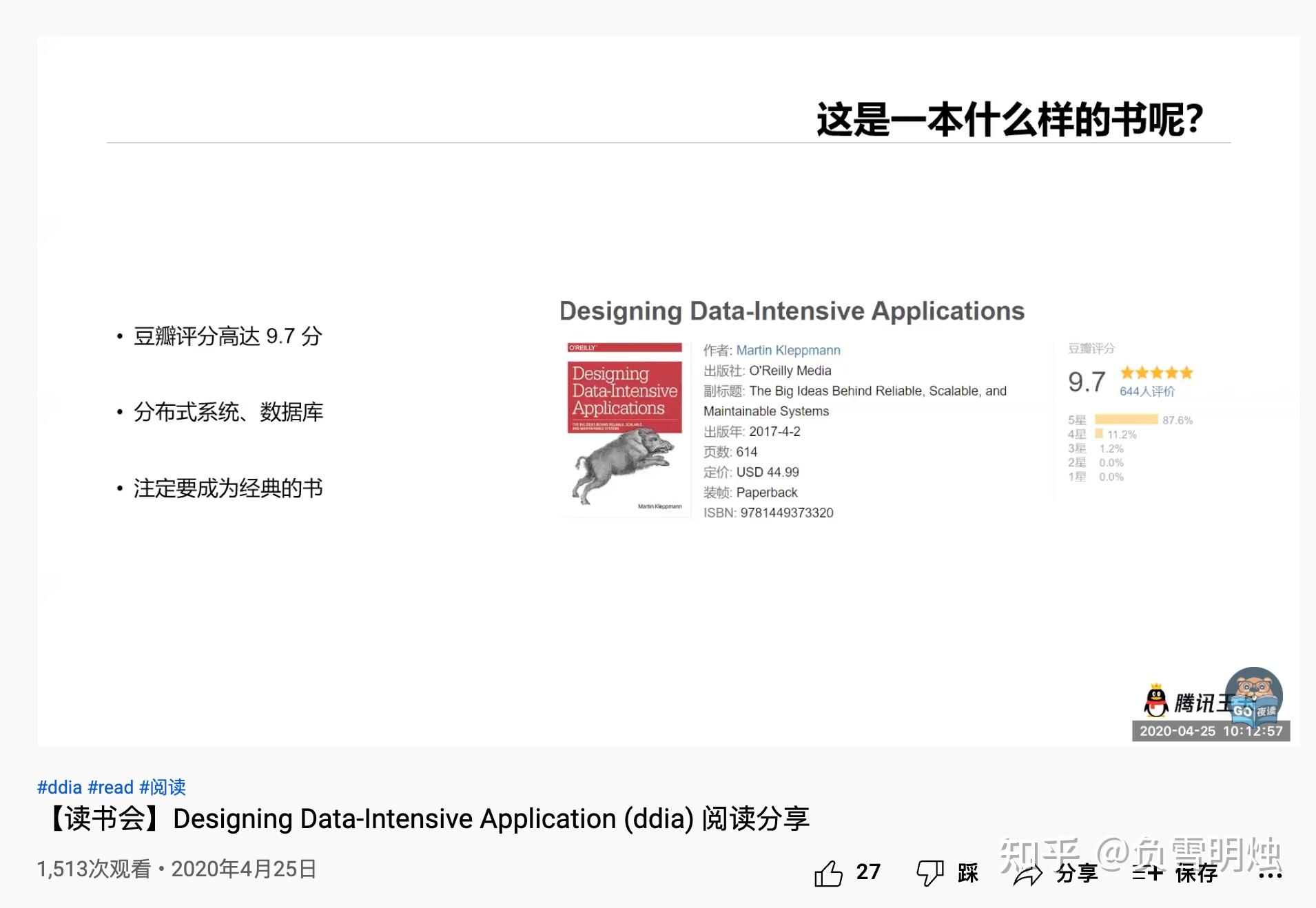Follow the #read hashtag

click(x=112, y=787)
